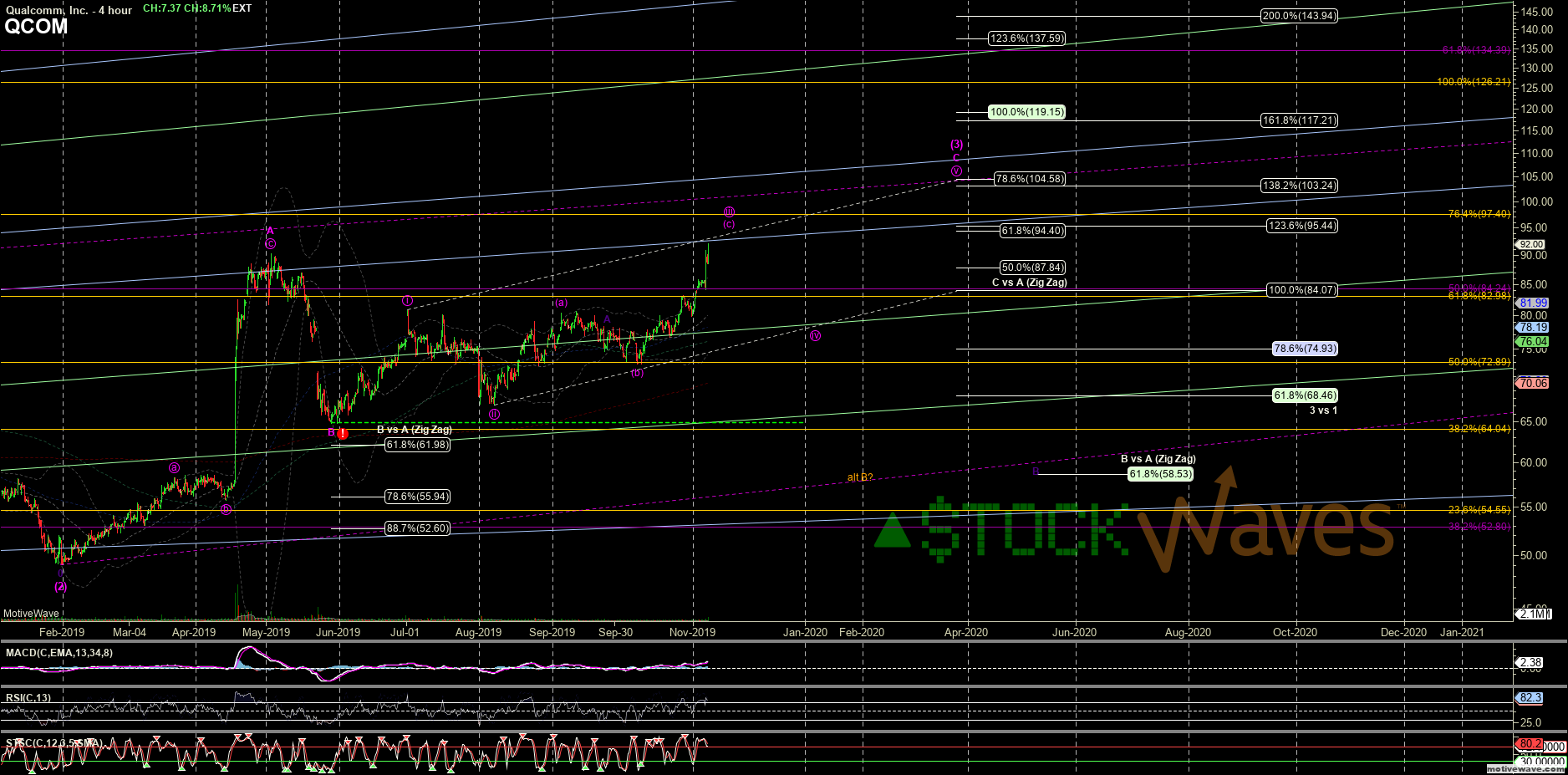Click the 'Qualcomm, Inc. - 4 hour' header text
The width and height of the screenshot is (1568, 775).
click(69, 10)
